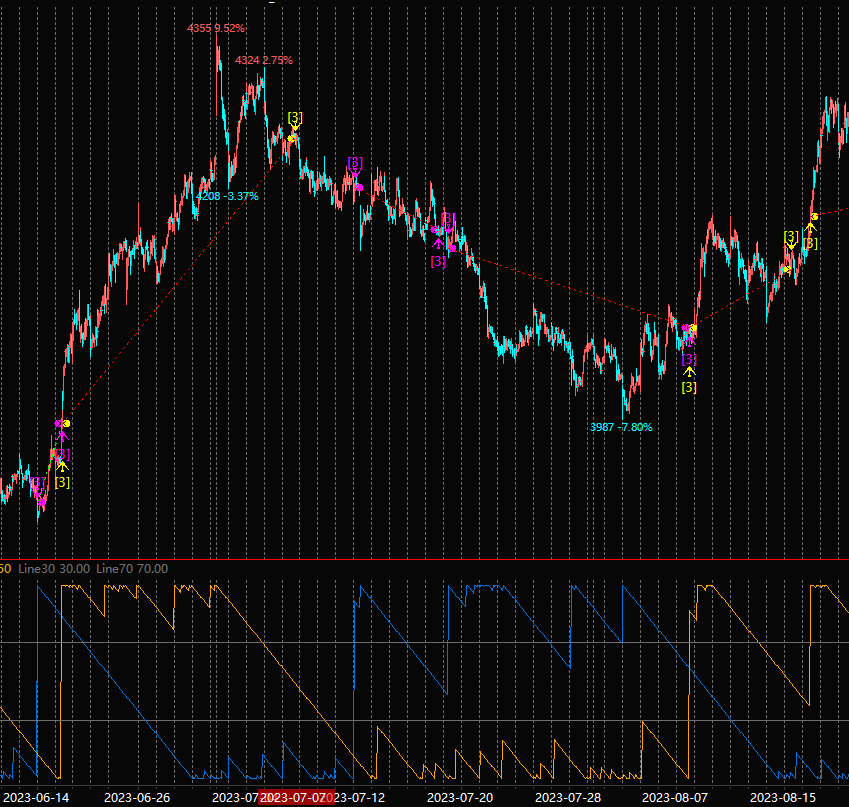Image resolution: width=849 pixels, height=807 pixels.
Task: Click the yellow [3] label below the August 7 arrow
Action: pyautogui.click(x=689, y=387)
